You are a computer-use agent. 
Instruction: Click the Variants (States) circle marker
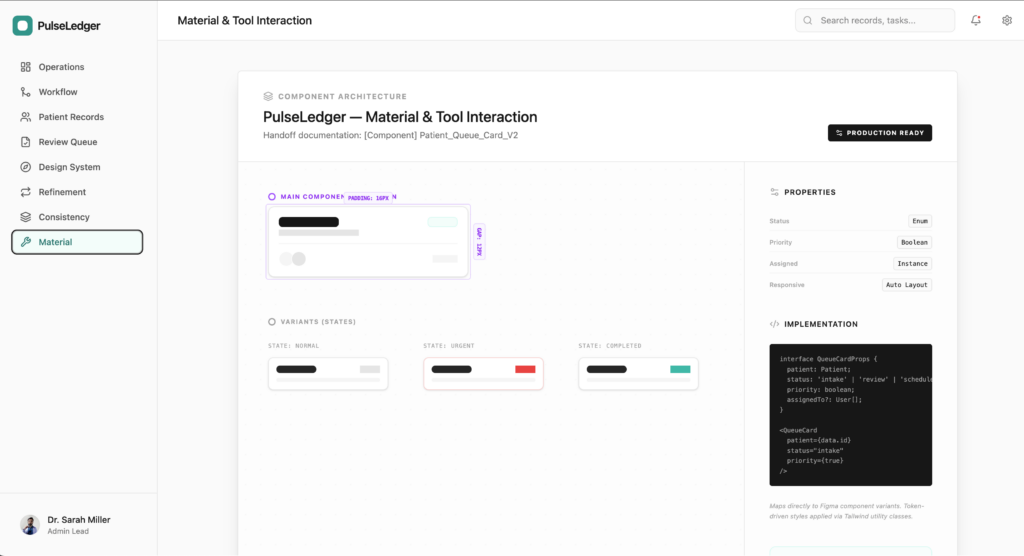pyautogui.click(x=272, y=321)
